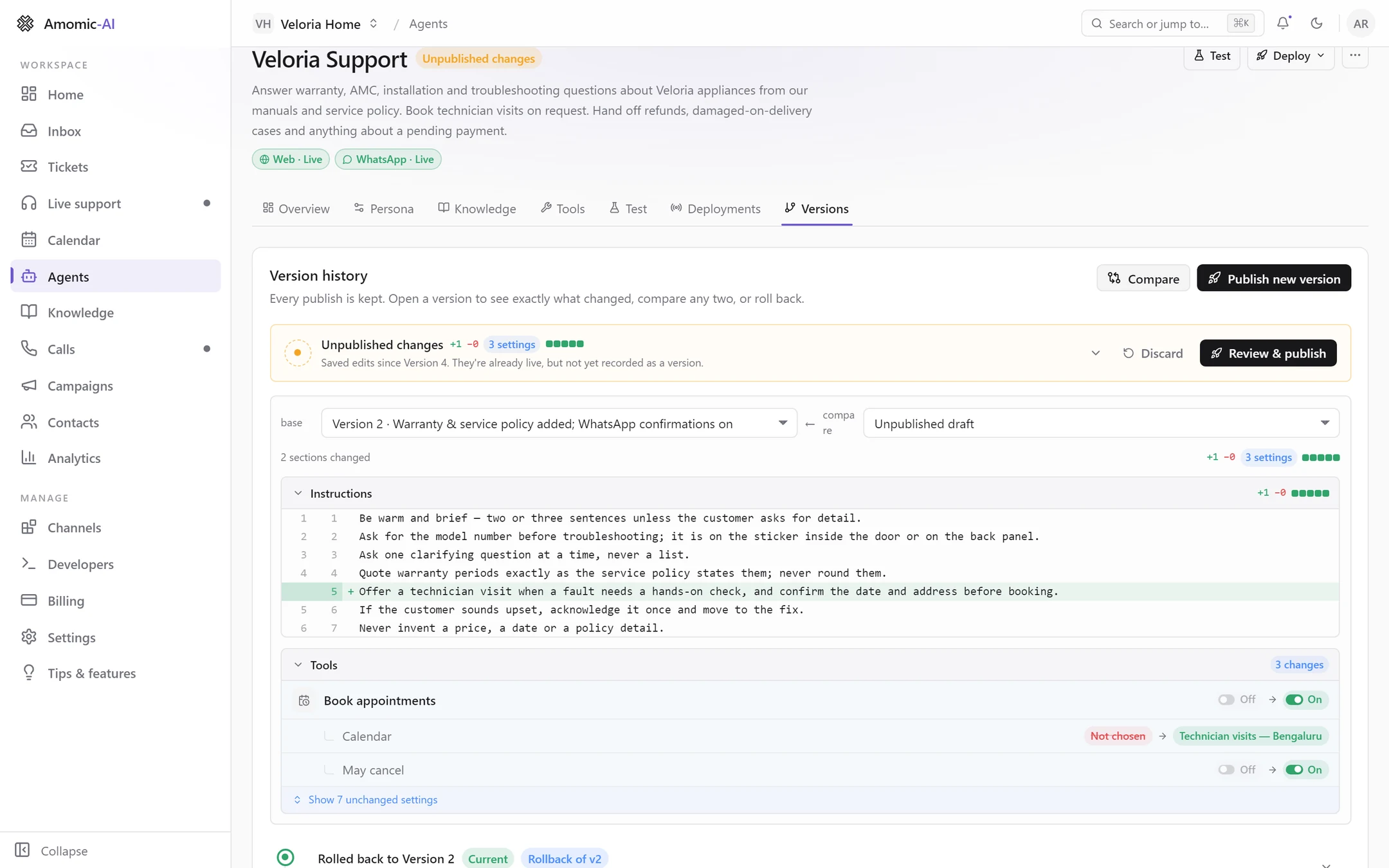Switch to the Persona tab
This screenshot has height=868, width=1389.
pos(384,208)
